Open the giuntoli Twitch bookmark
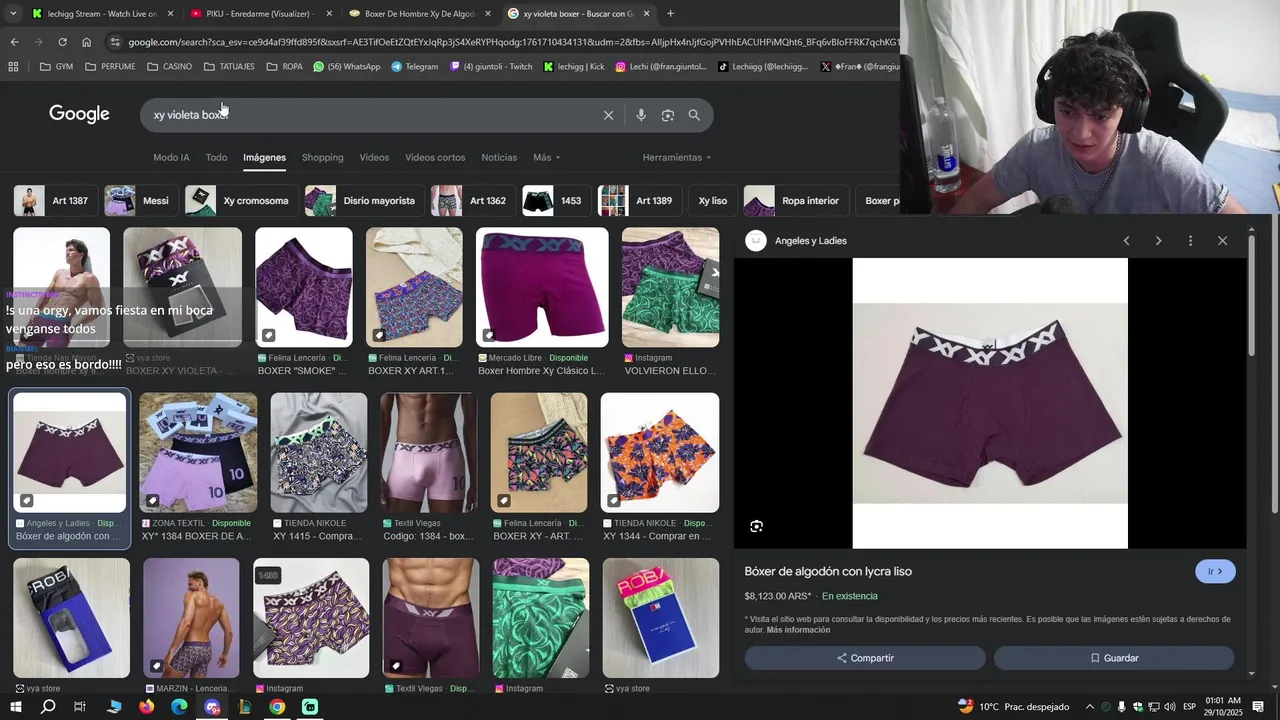Image resolution: width=1280 pixels, height=720 pixels. (491, 67)
